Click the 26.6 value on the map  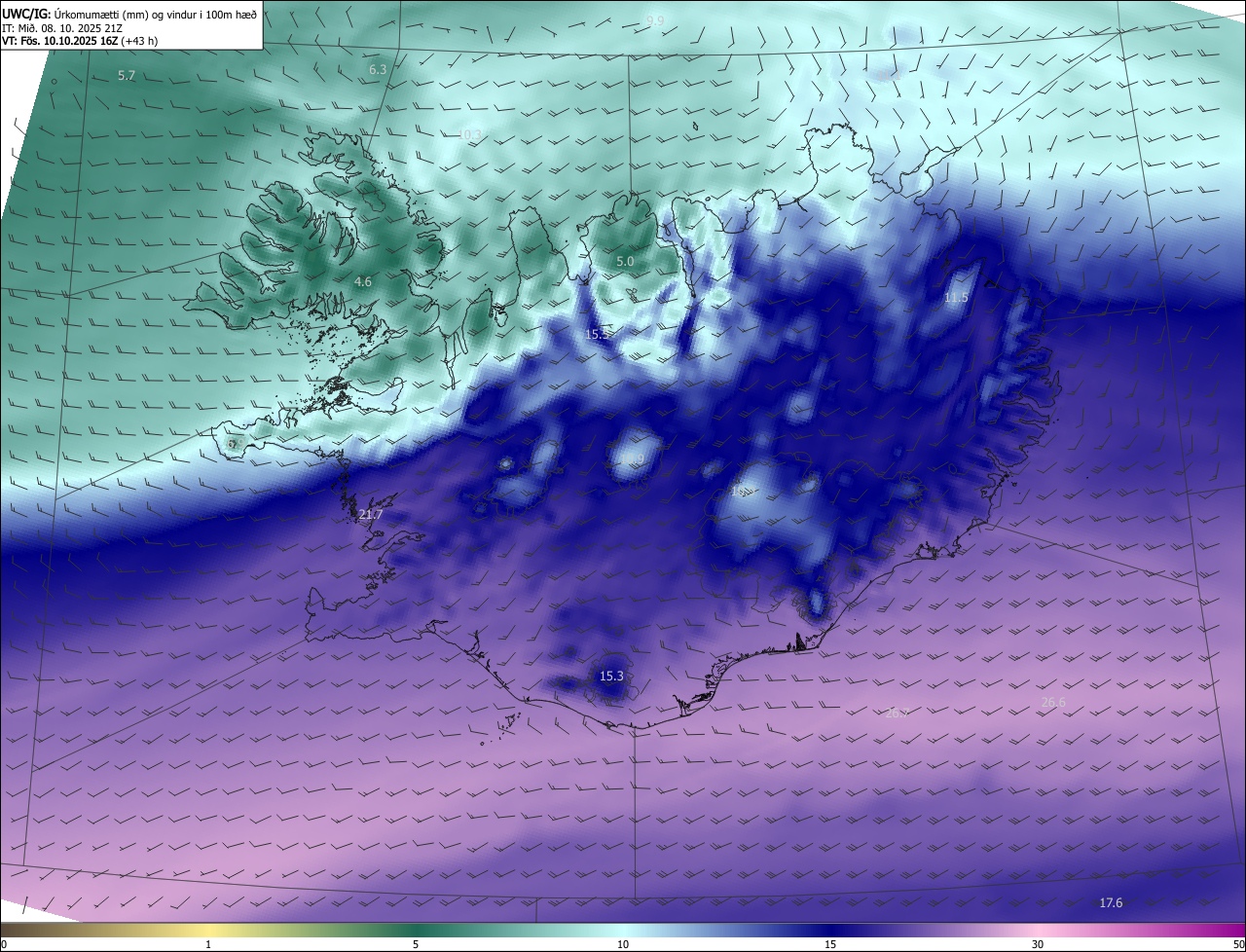click(1053, 702)
